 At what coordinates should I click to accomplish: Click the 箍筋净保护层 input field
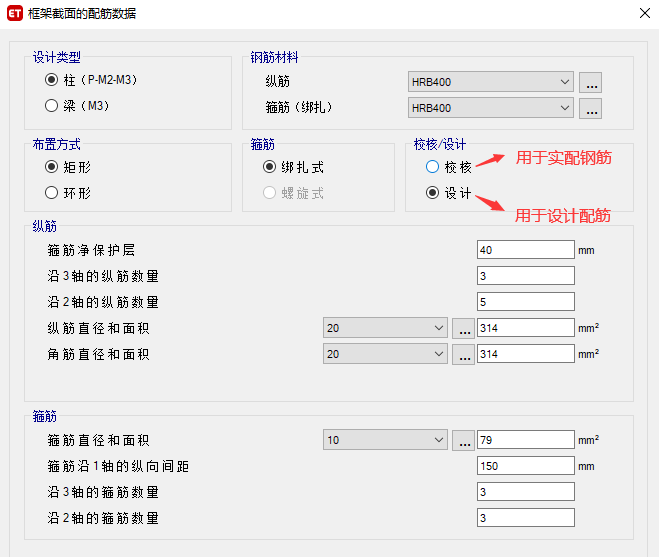tap(526, 250)
